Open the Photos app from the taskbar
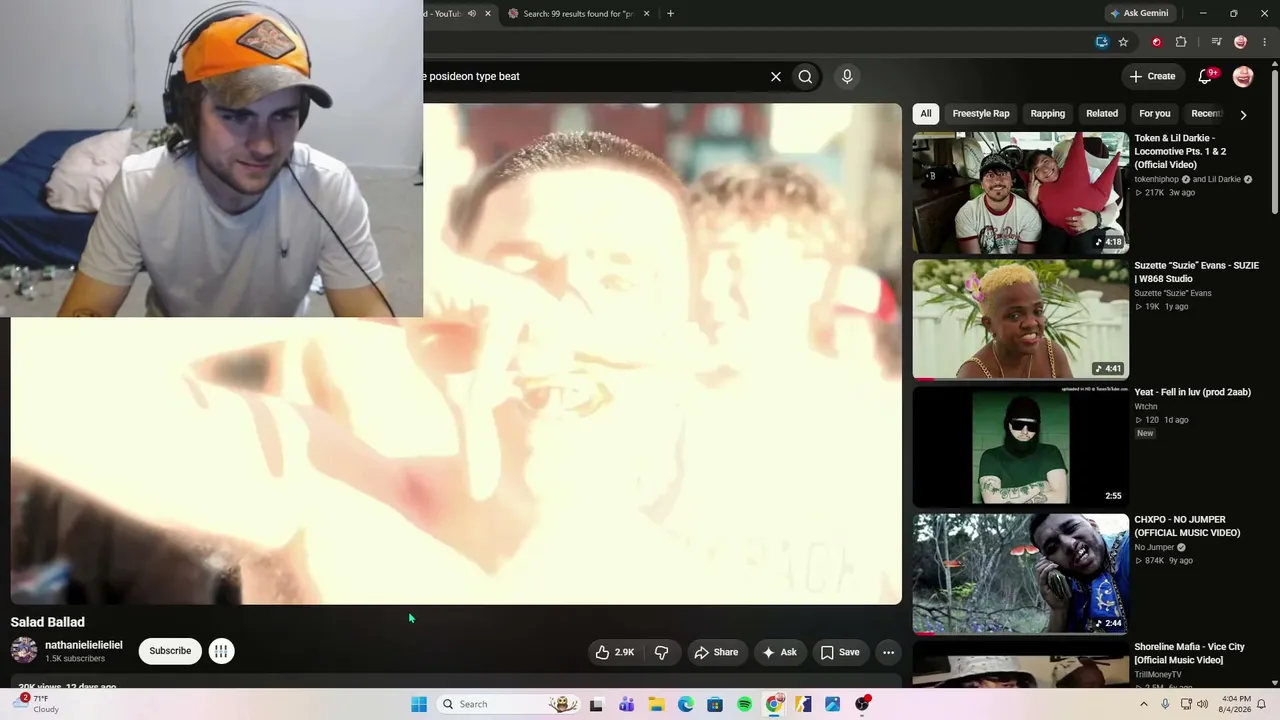The width and height of the screenshot is (1280, 720). click(832, 704)
